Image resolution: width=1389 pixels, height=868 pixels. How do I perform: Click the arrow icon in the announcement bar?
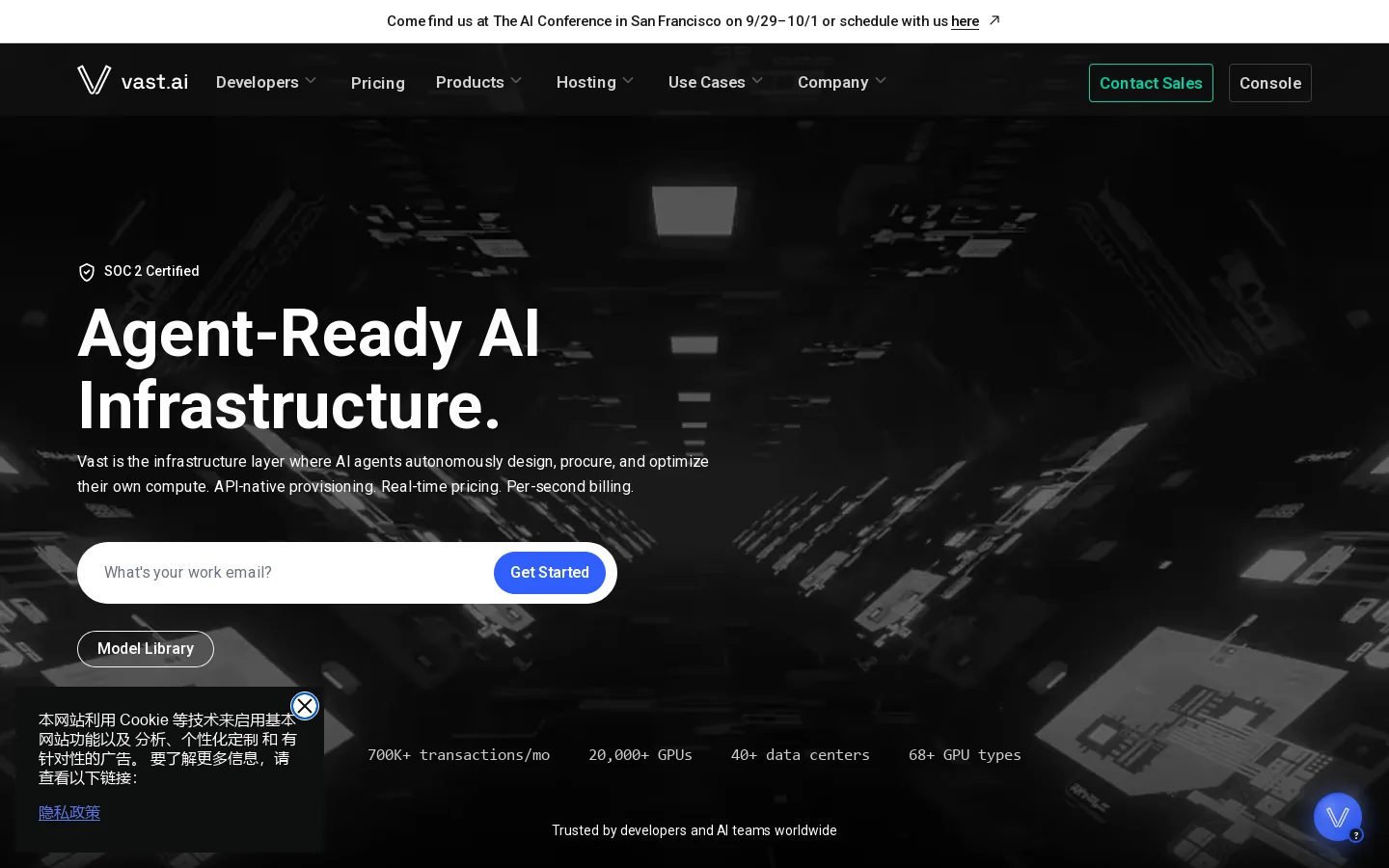[x=994, y=20]
